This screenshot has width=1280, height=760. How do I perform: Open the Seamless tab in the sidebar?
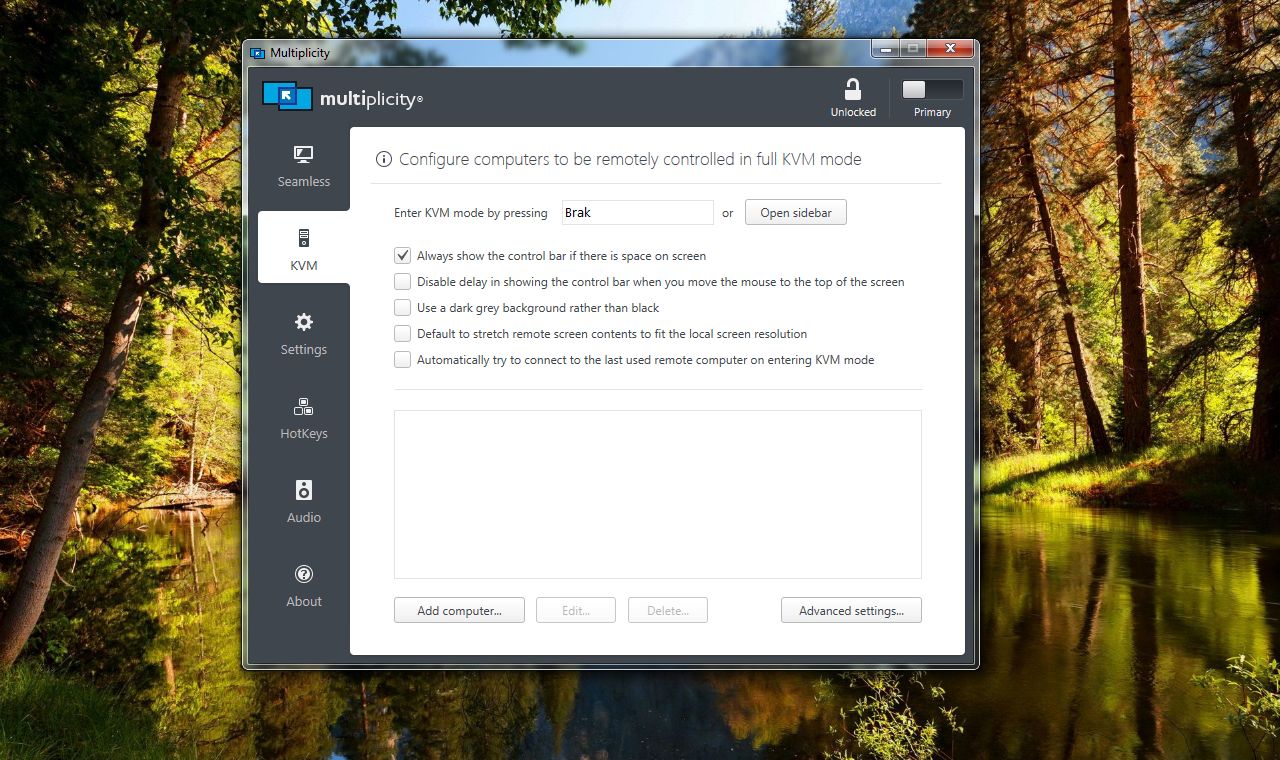click(x=304, y=167)
